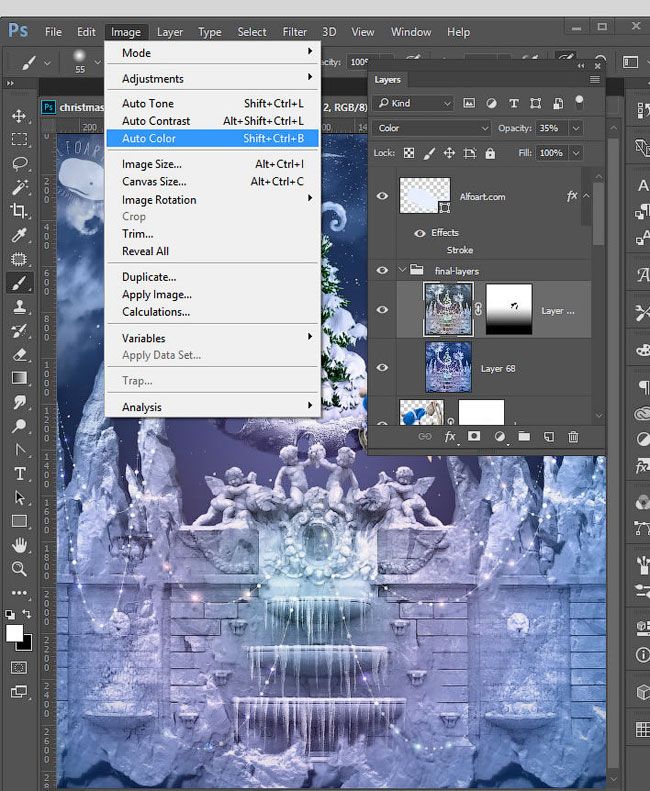Image resolution: width=650 pixels, height=791 pixels.
Task: Click the foreground color swatch
Action: 15,633
